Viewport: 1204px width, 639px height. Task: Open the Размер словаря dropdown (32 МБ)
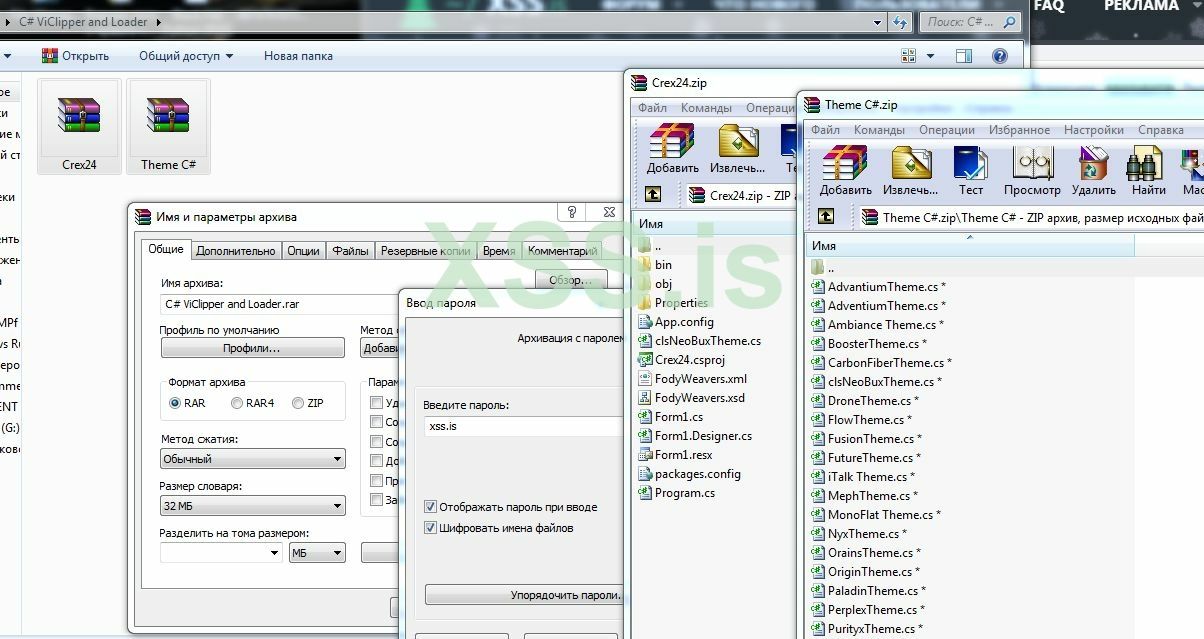click(252, 506)
